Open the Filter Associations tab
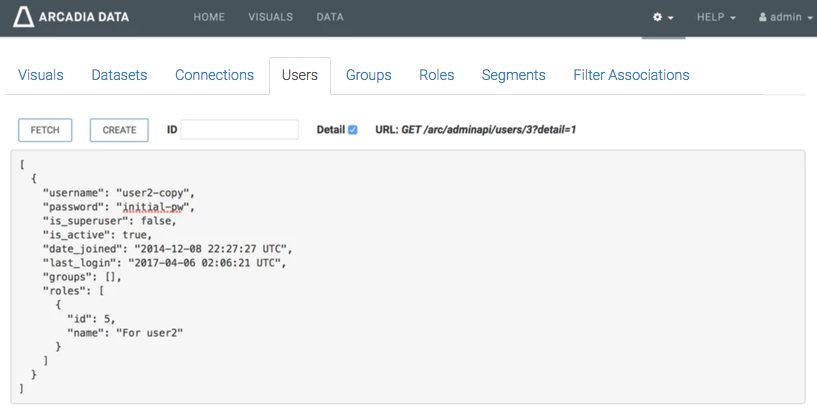 (631, 75)
